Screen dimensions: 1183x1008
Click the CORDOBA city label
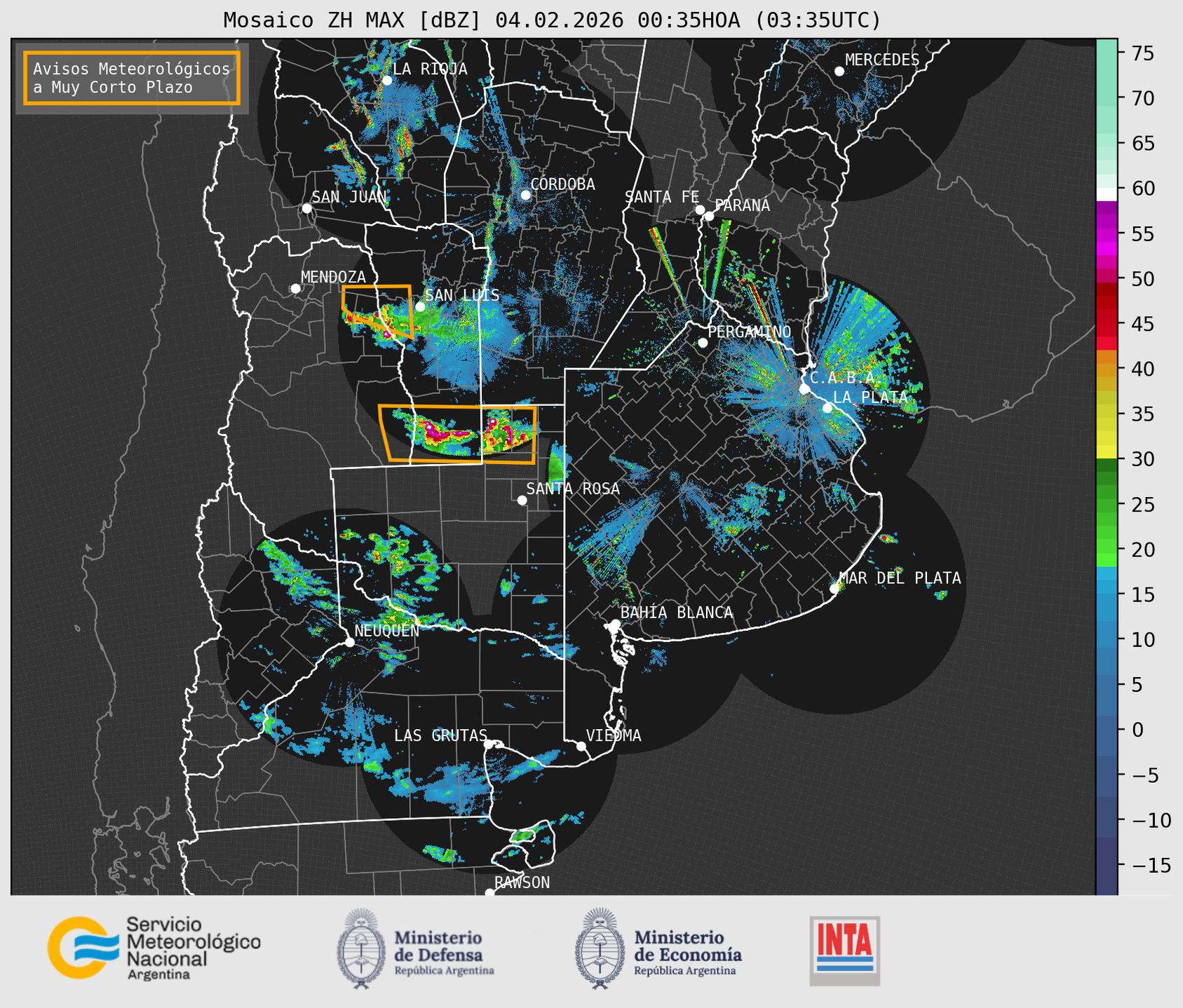pyautogui.click(x=562, y=184)
